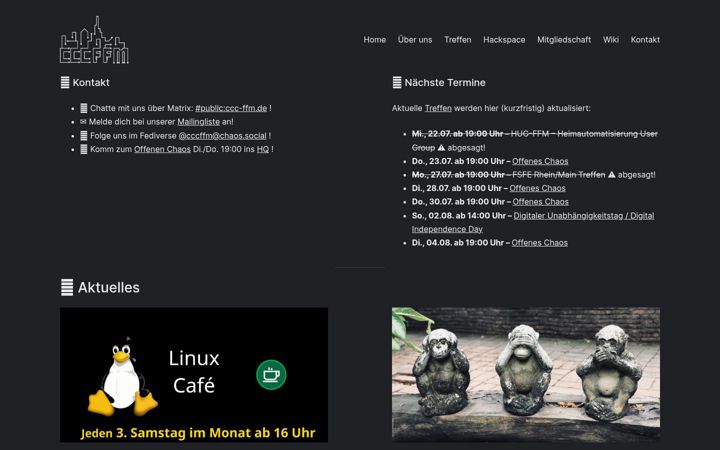Open the Mailingliste link

point(198,122)
